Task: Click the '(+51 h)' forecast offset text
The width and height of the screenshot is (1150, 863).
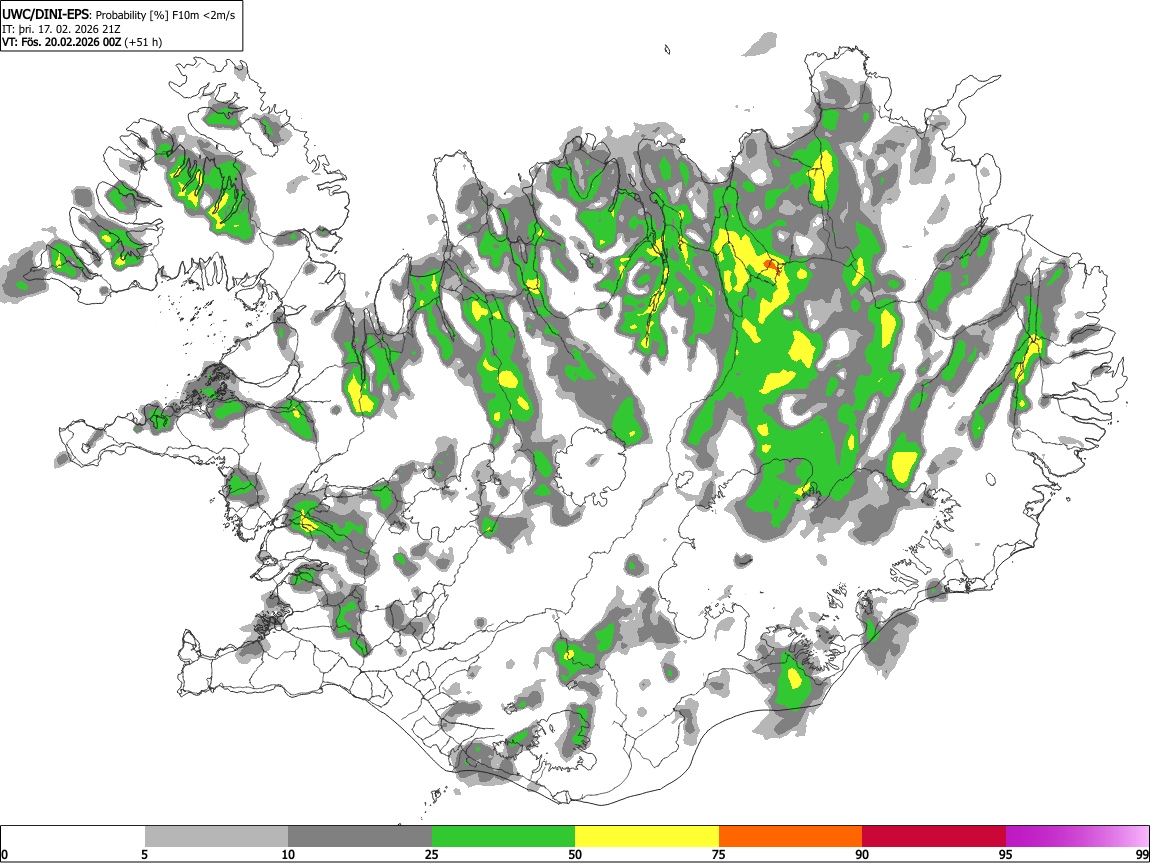Action: [x=144, y=42]
